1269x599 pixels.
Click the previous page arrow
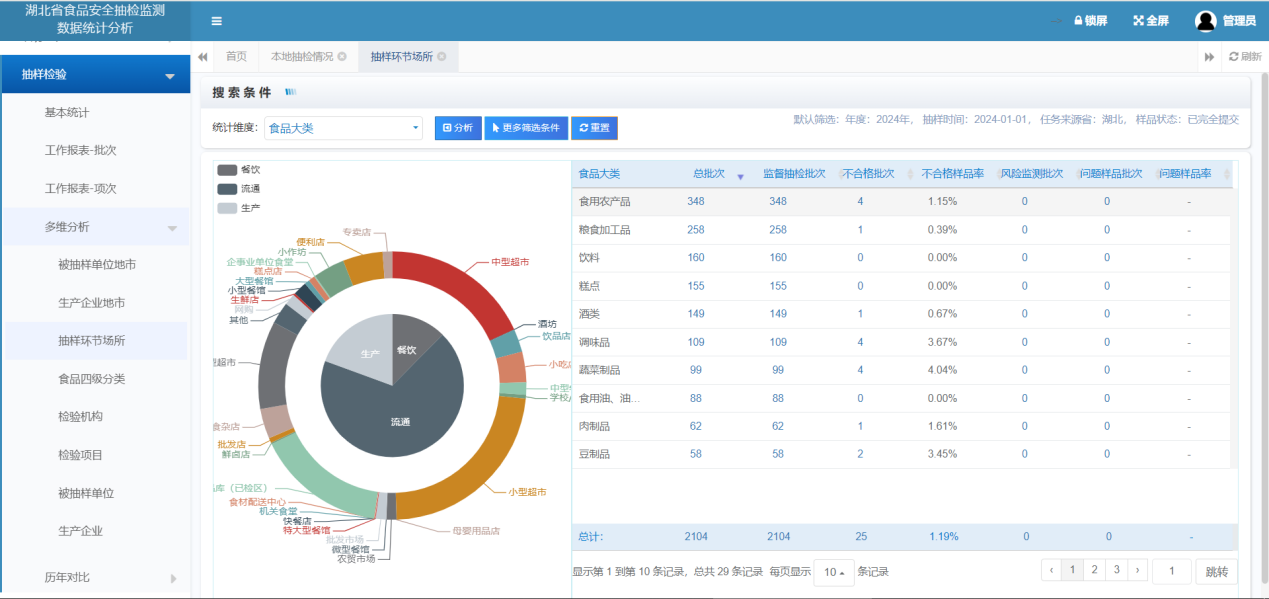click(1051, 570)
